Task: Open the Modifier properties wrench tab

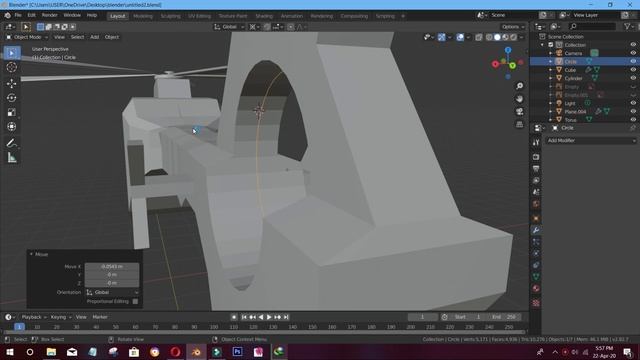Action: pyautogui.click(x=536, y=230)
